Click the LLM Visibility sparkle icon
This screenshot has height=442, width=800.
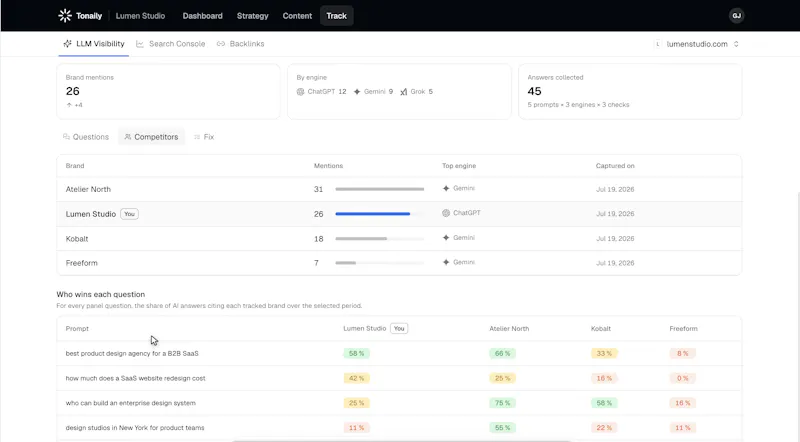click(x=67, y=44)
